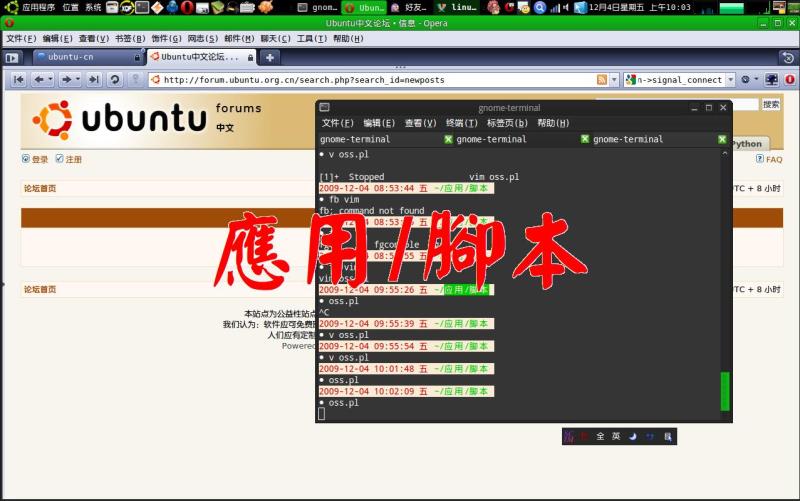This screenshot has width=800, height=501.
Task: Click the linu… window in panel taskbar
Action: (x=458, y=7)
